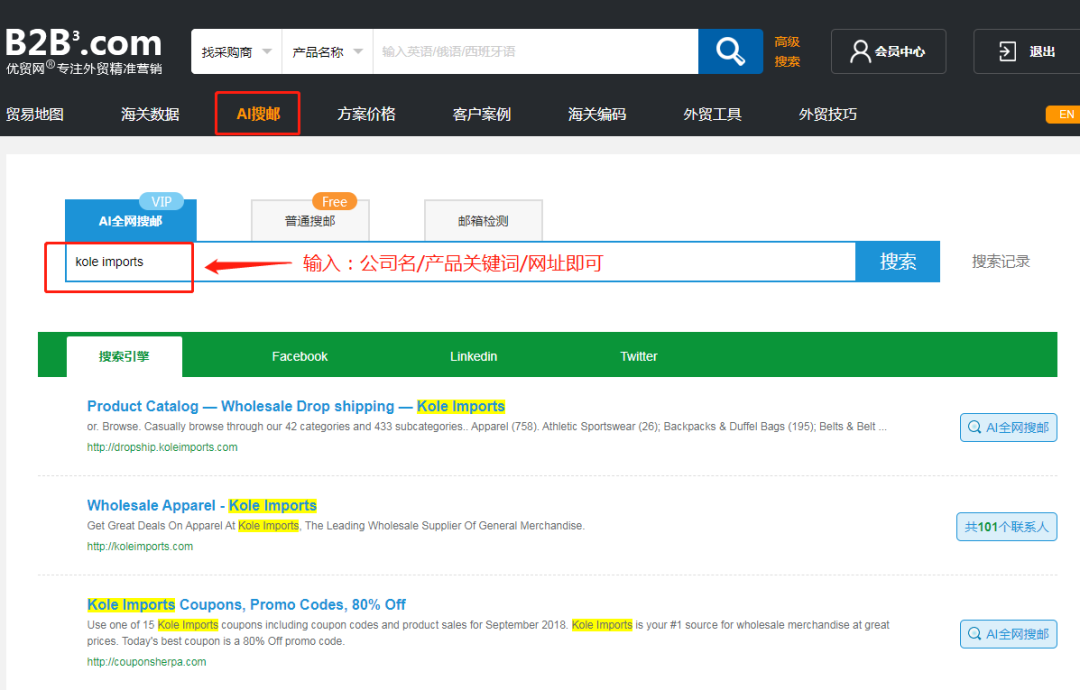
Task: Open Product Catalog Wholesale Drop shipping result
Action: [x=296, y=406]
